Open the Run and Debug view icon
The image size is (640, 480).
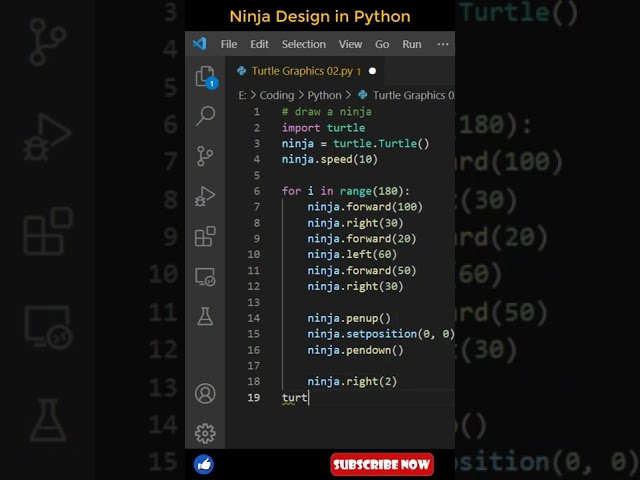tap(205, 196)
